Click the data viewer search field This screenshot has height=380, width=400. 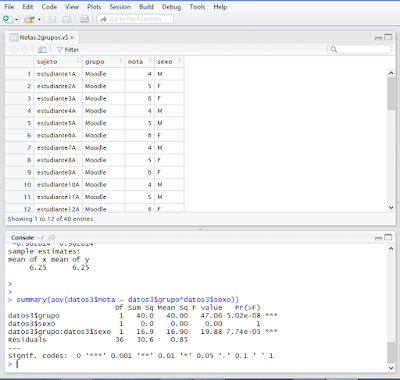(x=359, y=49)
